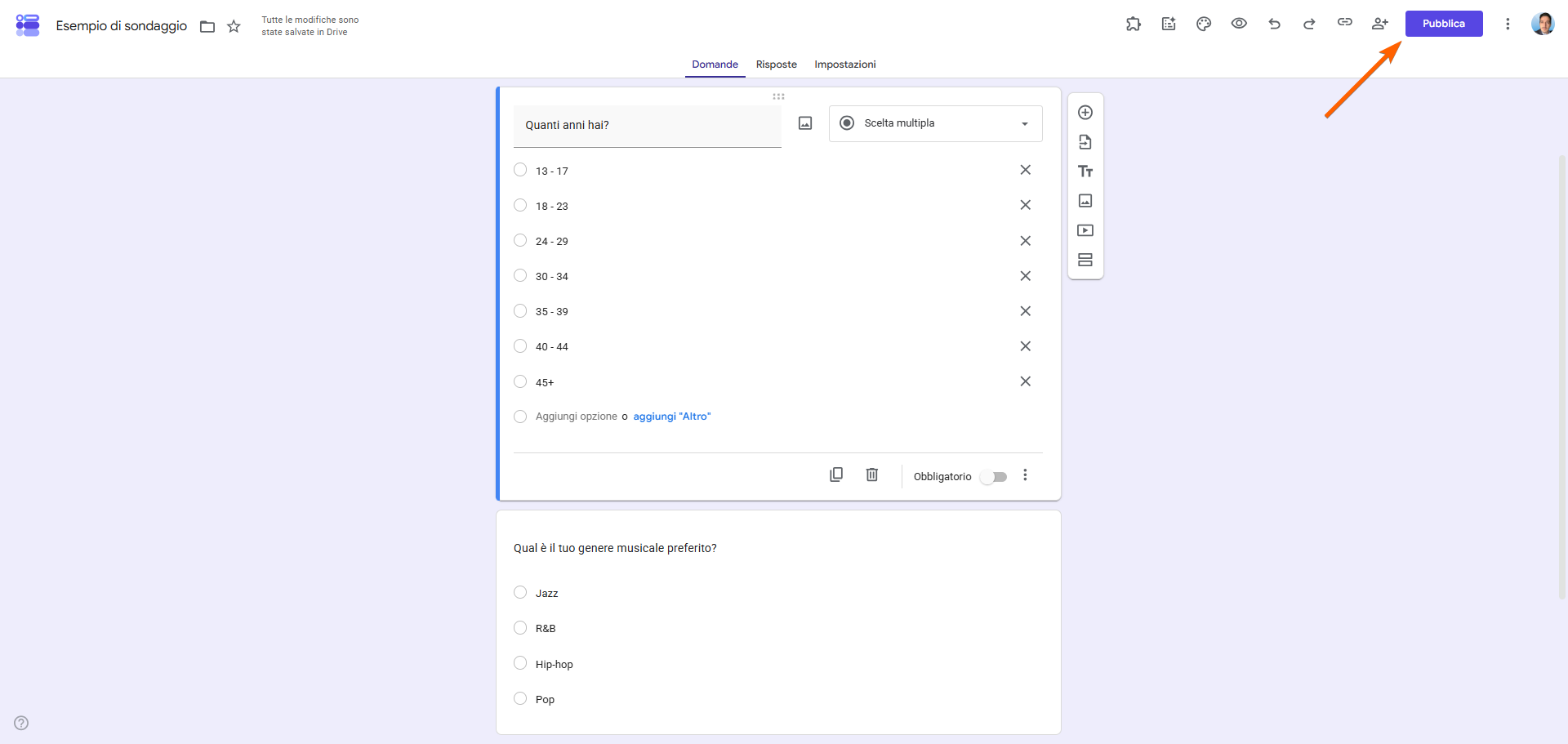
Task: Choose the Hip-hop radio option
Action: click(x=520, y=663)
